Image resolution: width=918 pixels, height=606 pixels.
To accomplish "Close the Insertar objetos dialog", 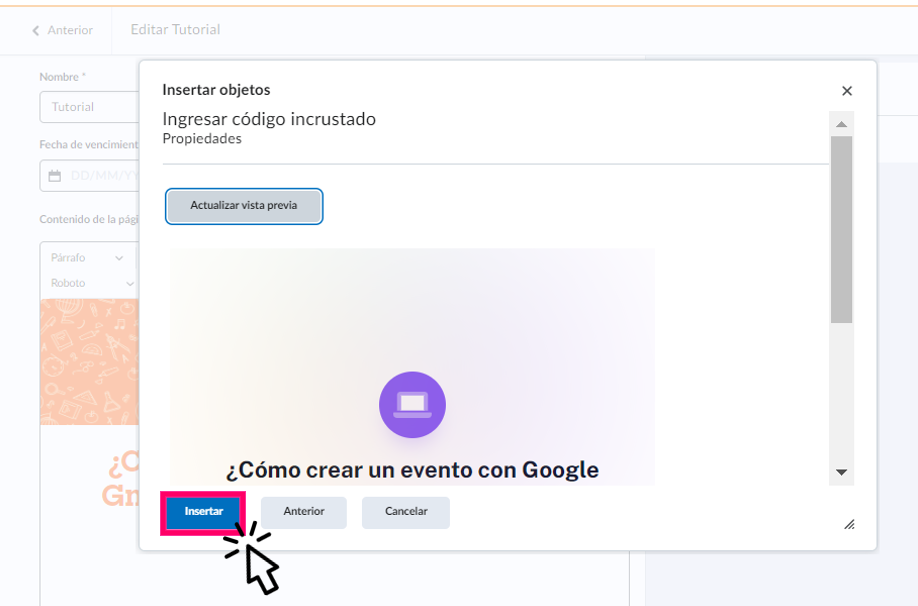I will pyautogui.click(x=847, y=91).
